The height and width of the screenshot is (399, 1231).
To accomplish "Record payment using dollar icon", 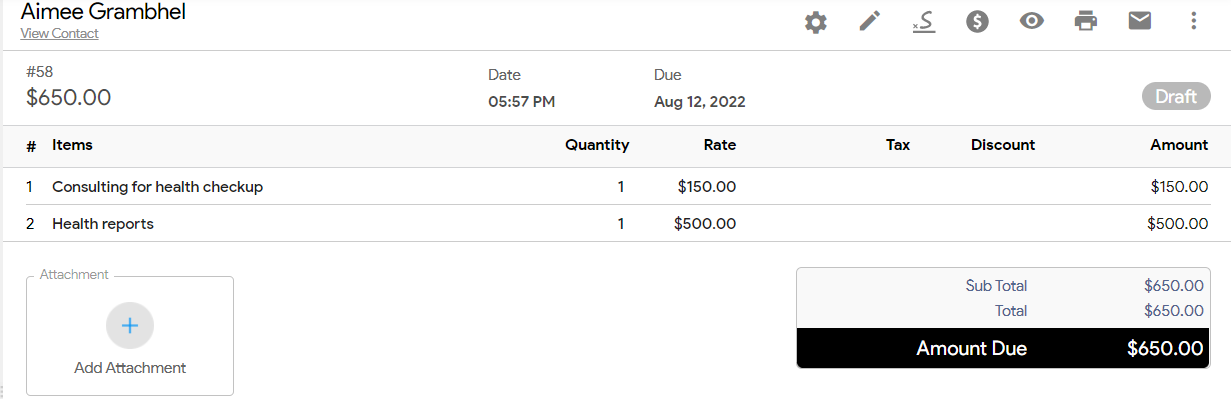I will click(978, 21).
